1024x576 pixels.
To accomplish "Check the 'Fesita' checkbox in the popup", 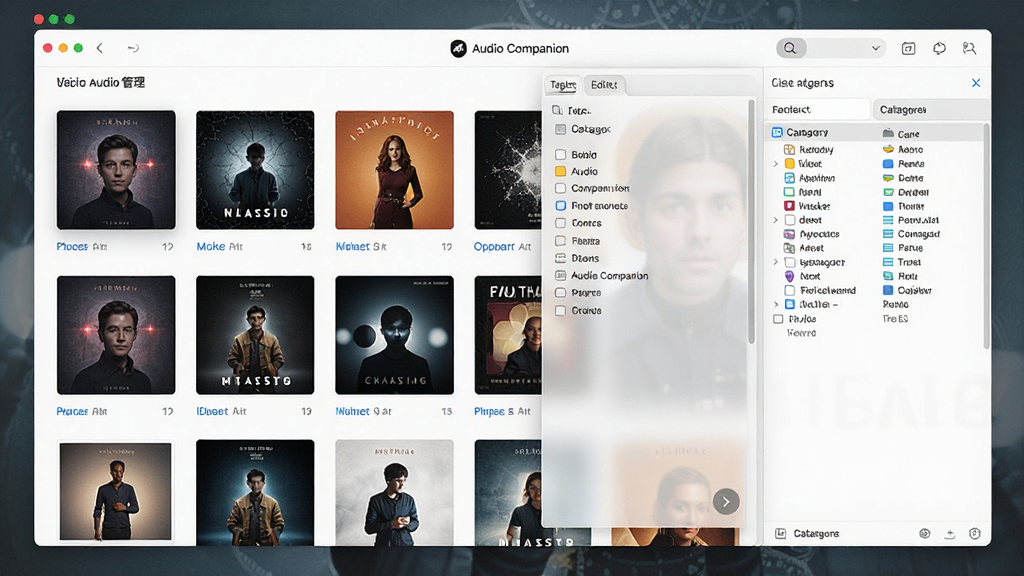I will coord(560,241).
